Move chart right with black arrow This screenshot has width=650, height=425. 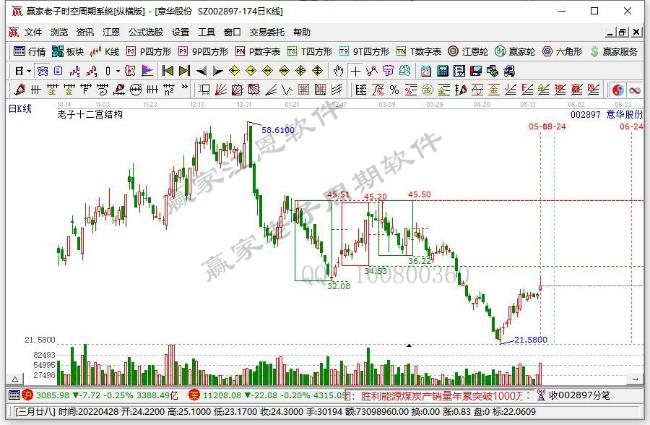[218, 71]
